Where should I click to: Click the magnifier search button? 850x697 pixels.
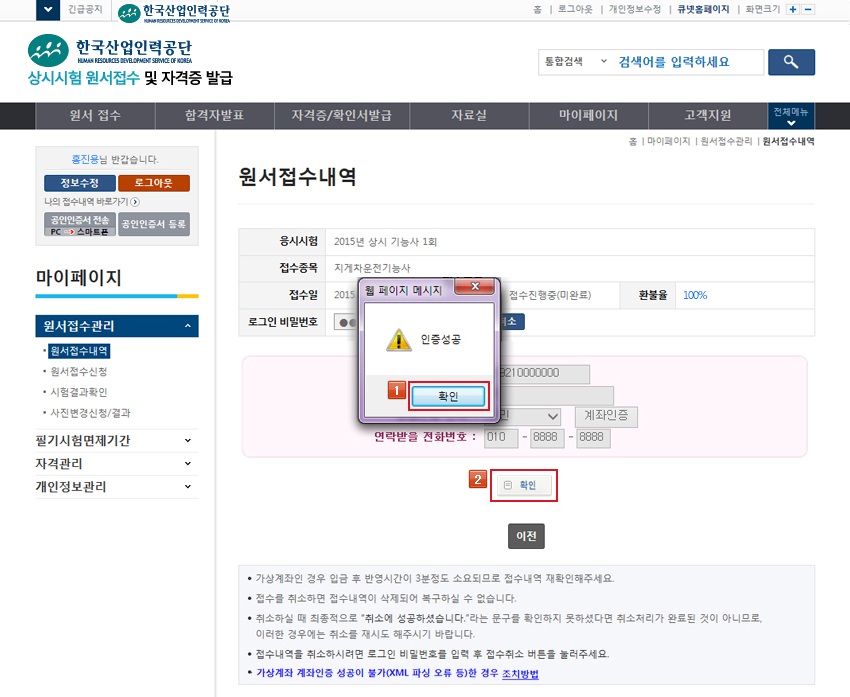pyautogui.click(x=791, y=62)
